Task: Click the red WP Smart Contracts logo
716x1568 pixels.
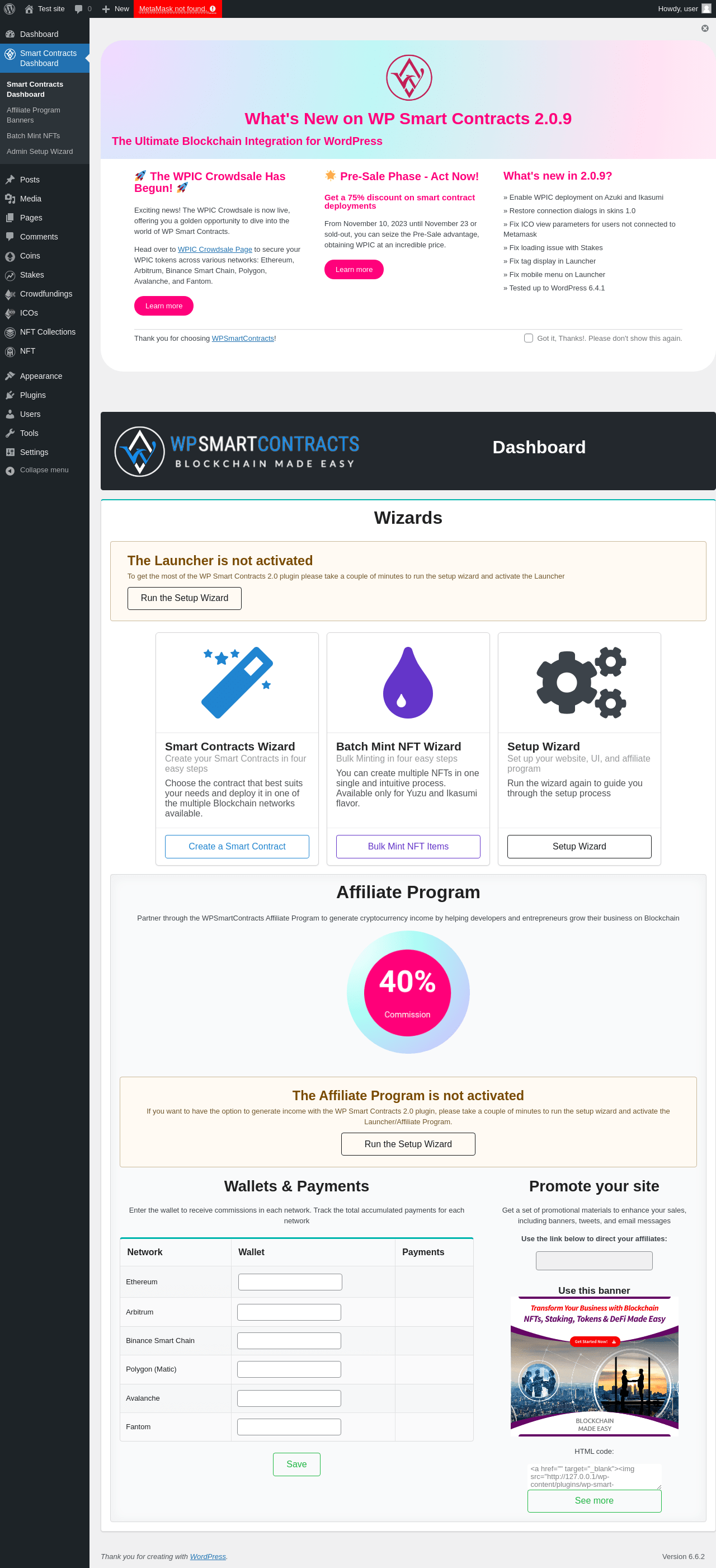Action: [409, 78]
